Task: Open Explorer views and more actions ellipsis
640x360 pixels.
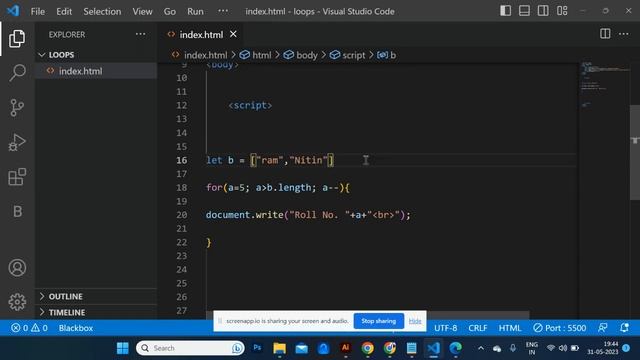Action: 140,34
